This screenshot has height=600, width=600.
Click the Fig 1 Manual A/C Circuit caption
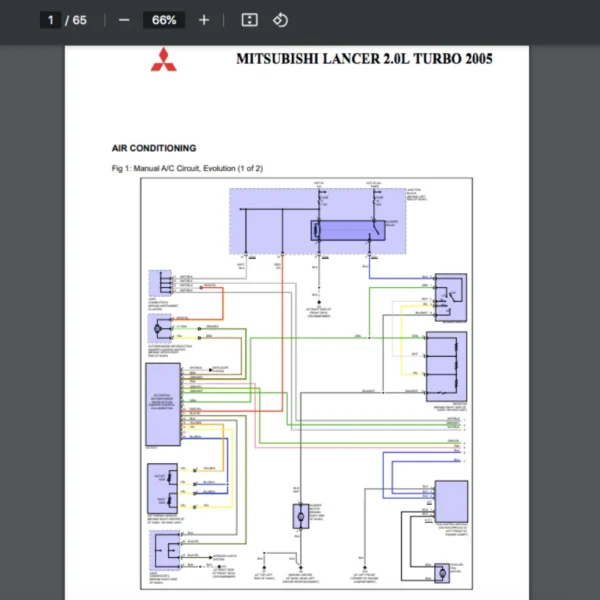tap(187, 168)
